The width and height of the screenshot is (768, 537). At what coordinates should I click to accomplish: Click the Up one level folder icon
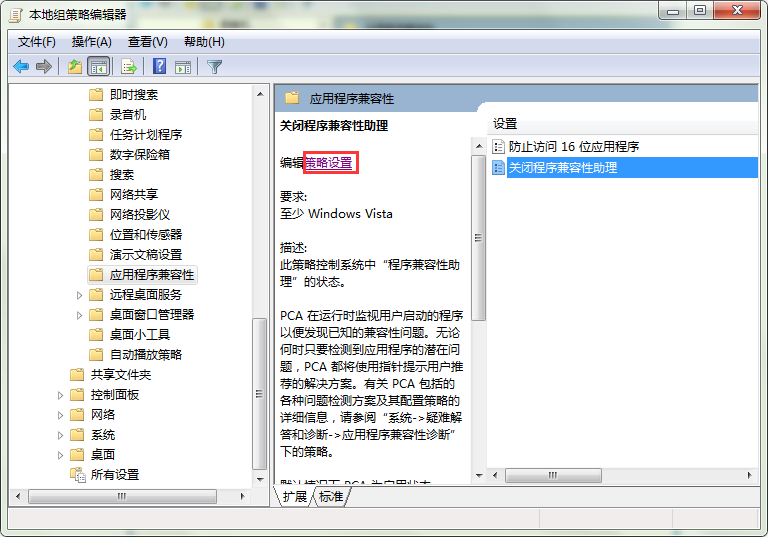pyautogui.click(x=74, y=67)
